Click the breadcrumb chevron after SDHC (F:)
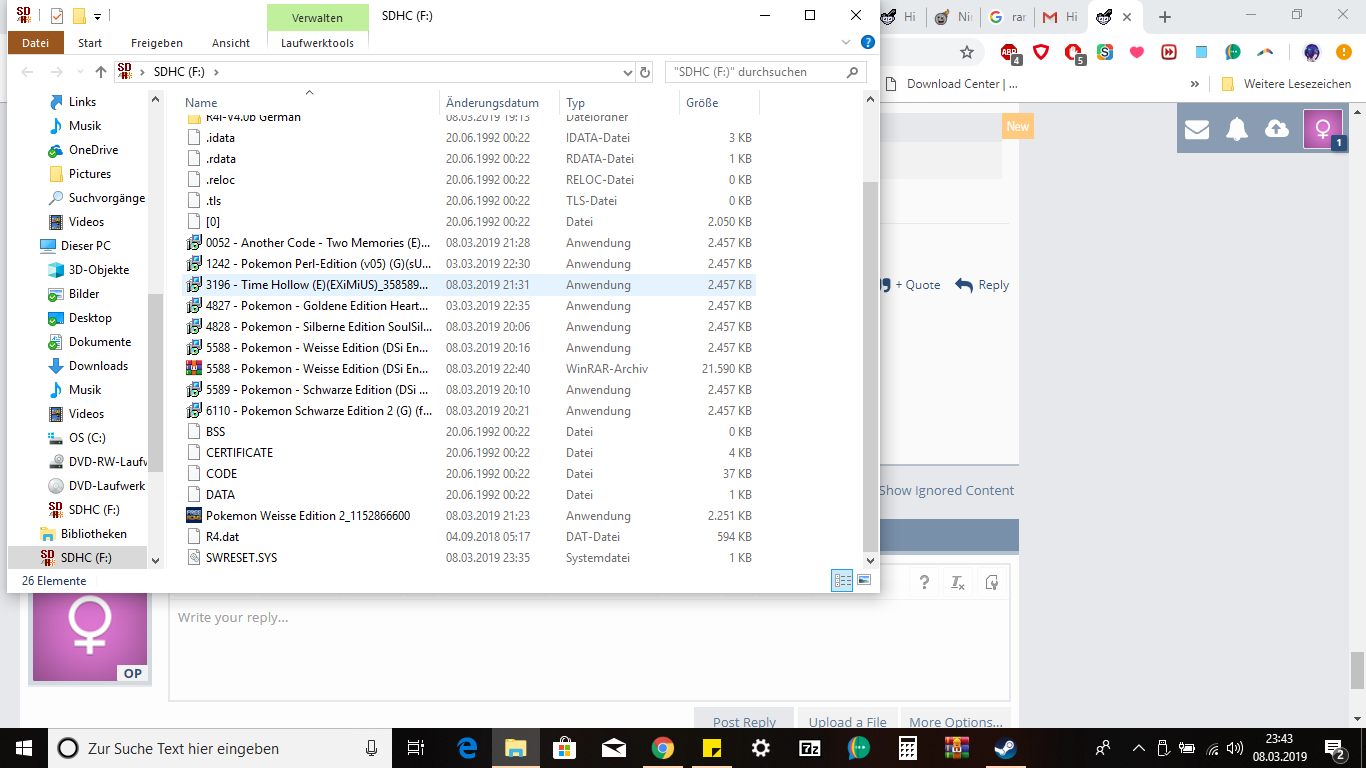 [x=216, y=72]
